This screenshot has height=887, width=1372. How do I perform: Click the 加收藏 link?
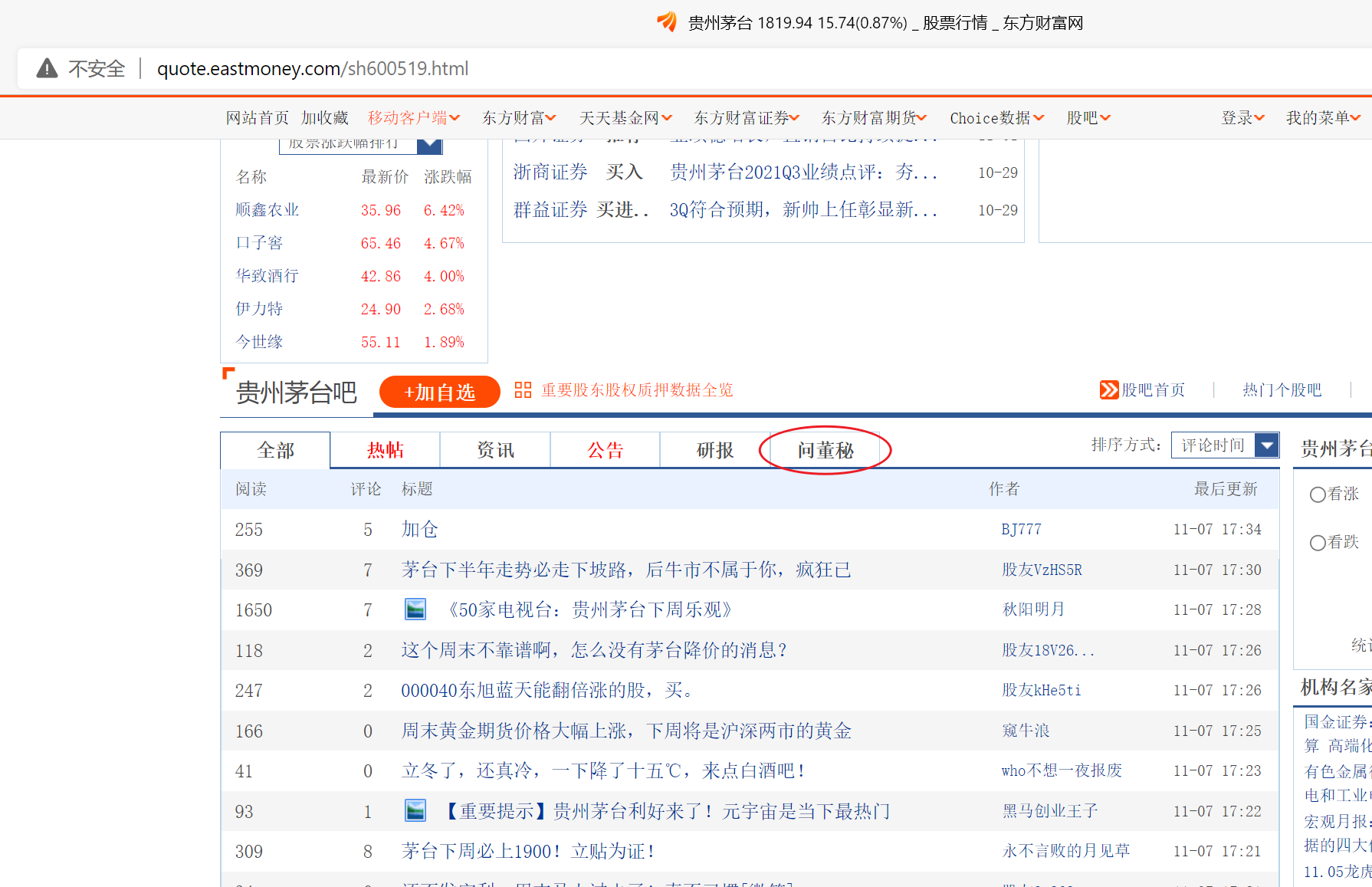click(325, 118)
